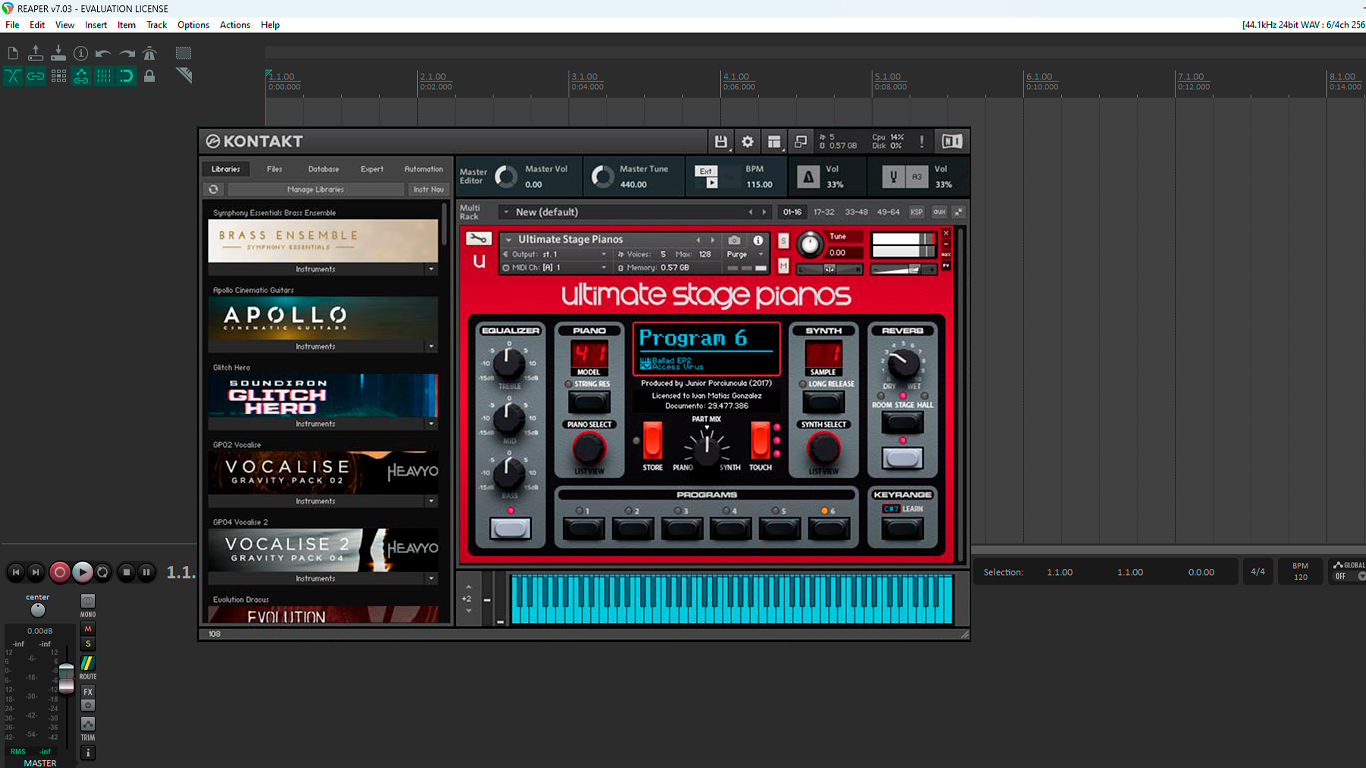Click master volume fader handle
Image resolution: width=1366 pixels, height=768 pixels.
click(66, 676)
